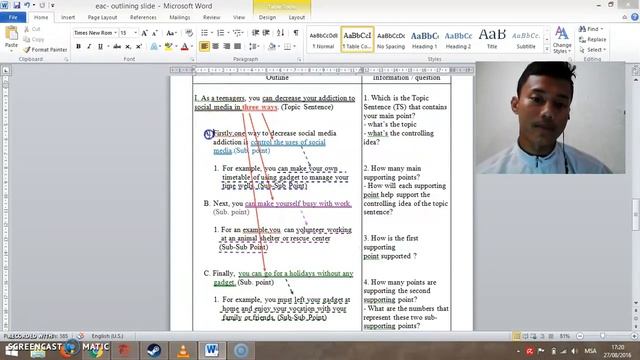Click the Word Help question mark icon

(x=635, y=17)
